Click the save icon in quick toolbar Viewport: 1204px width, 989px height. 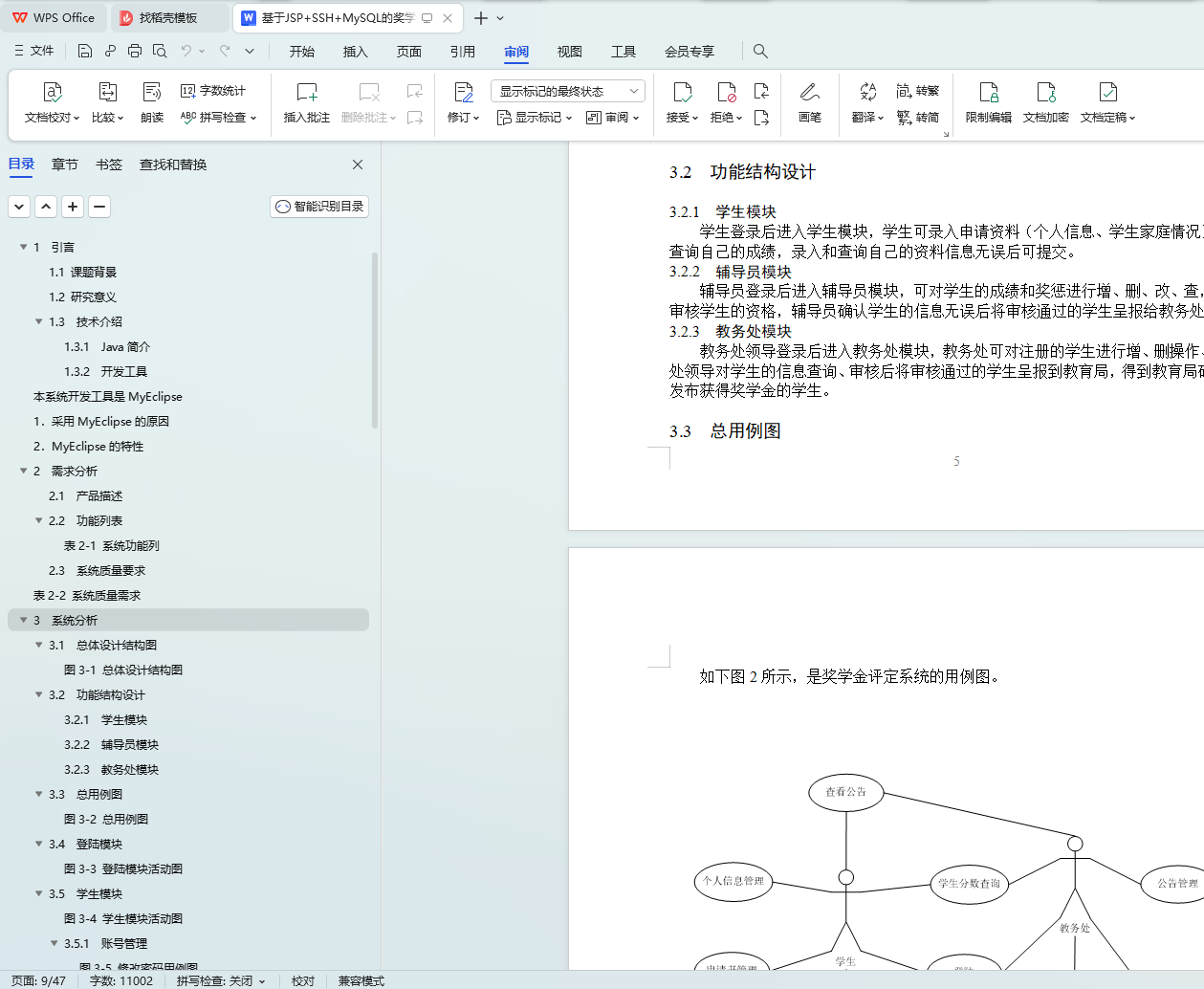[x=85, y=51]
